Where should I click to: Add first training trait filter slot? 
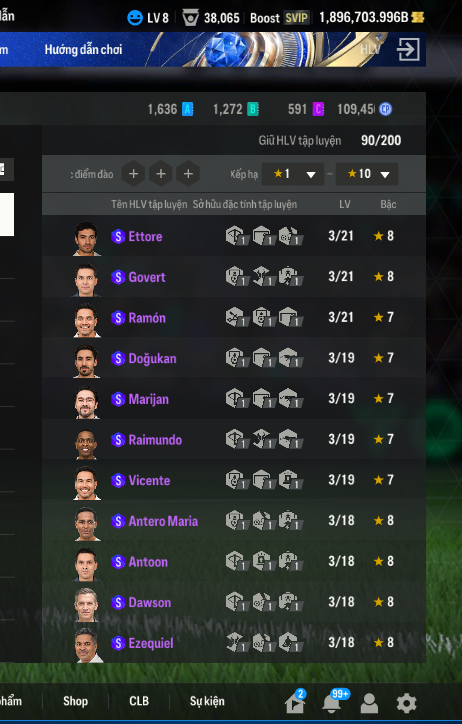click(133, 174)
